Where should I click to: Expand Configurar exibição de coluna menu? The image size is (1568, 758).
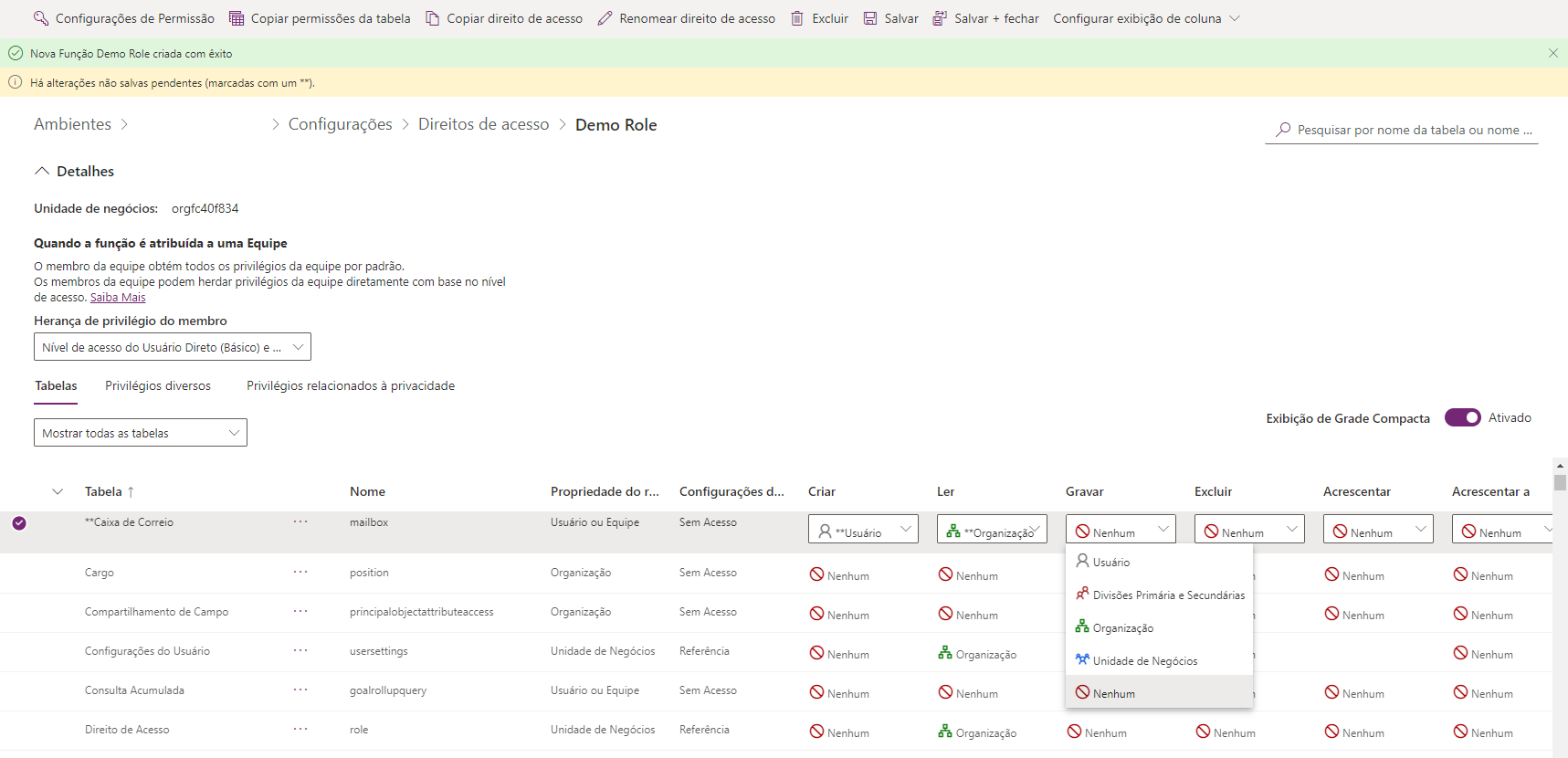tap(1235, 18)
